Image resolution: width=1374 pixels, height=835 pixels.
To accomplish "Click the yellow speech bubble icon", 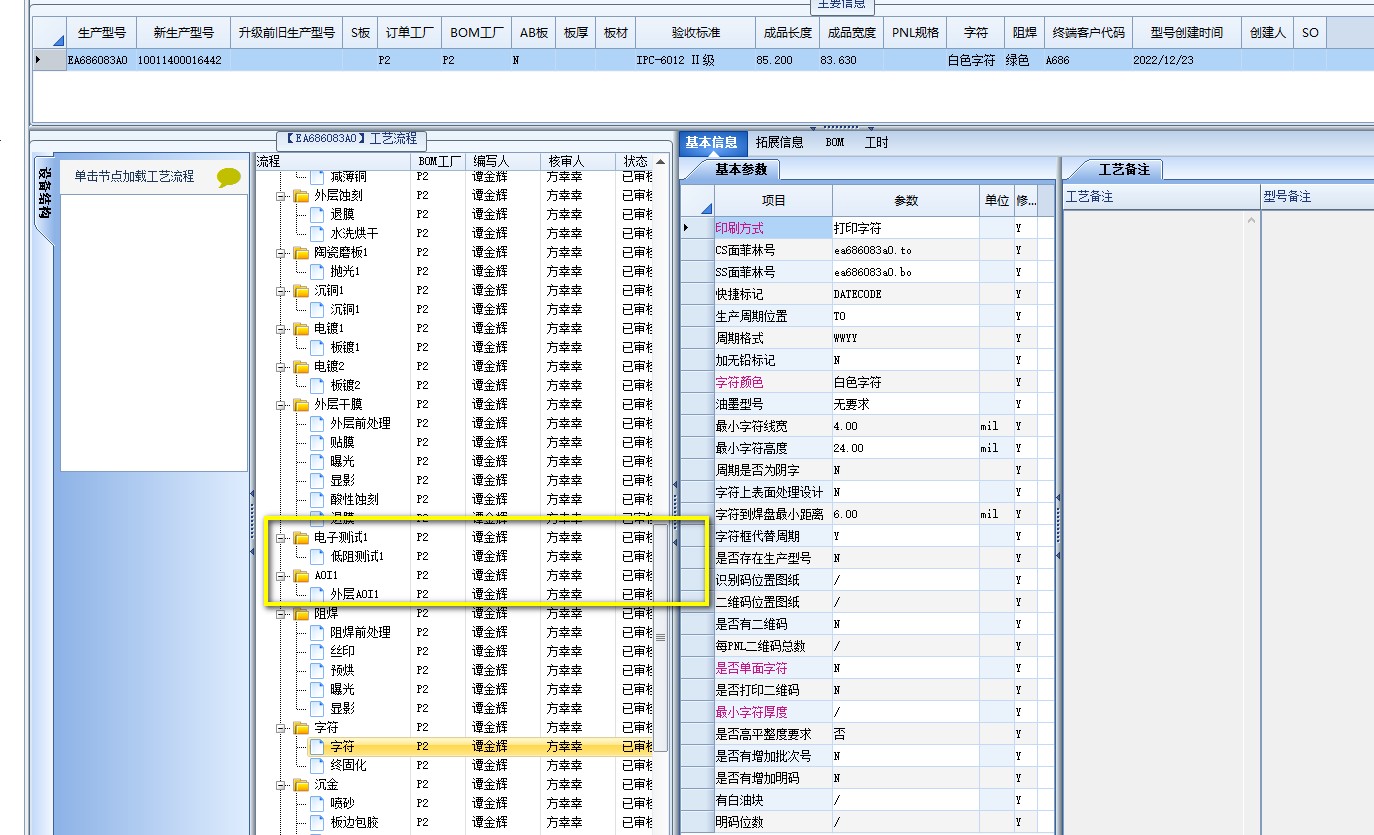I will point(229,178).
